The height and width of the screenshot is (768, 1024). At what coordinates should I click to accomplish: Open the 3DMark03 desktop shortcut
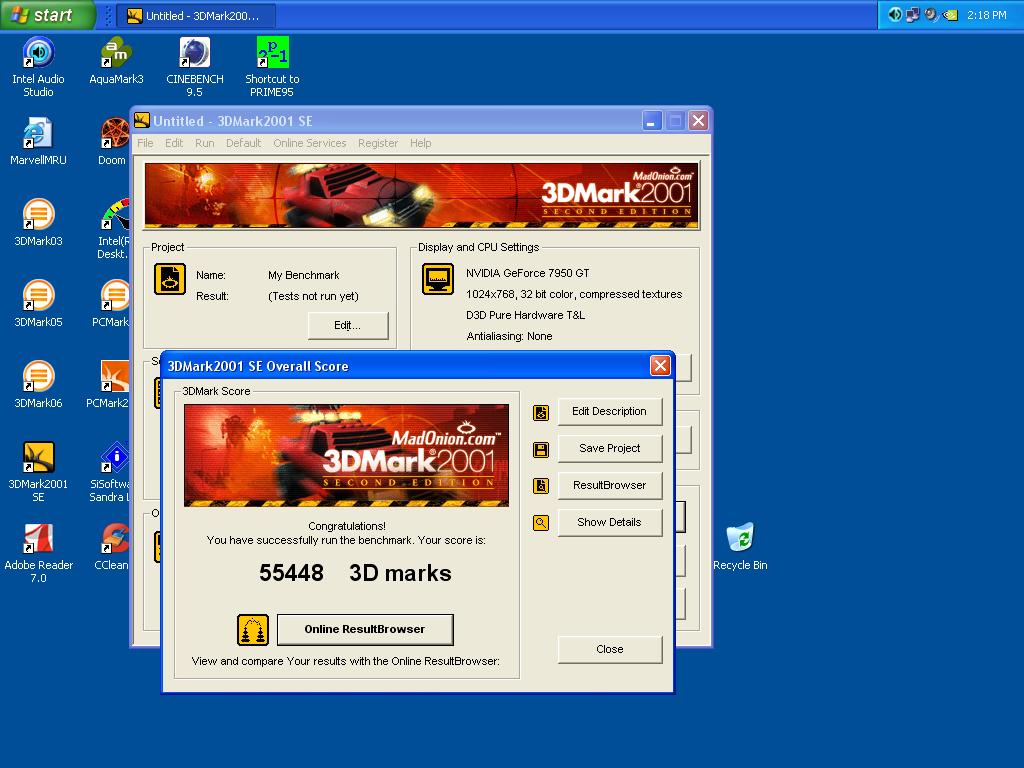[39, 222]
